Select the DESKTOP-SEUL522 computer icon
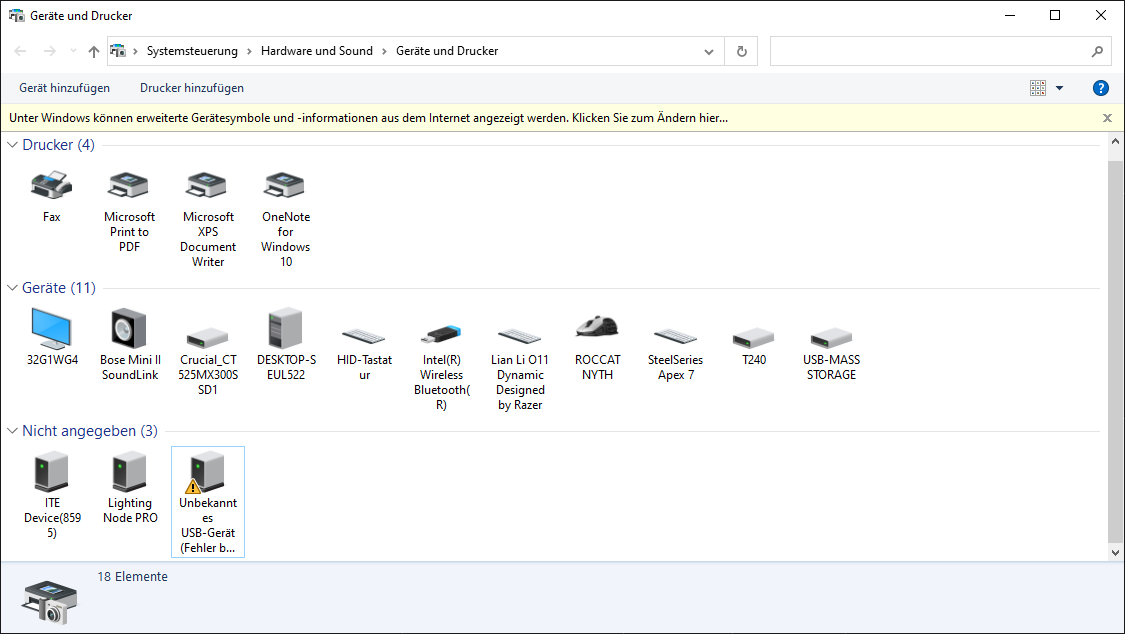The height and width of the screenshot is (634, 1125). pos(286,328)
